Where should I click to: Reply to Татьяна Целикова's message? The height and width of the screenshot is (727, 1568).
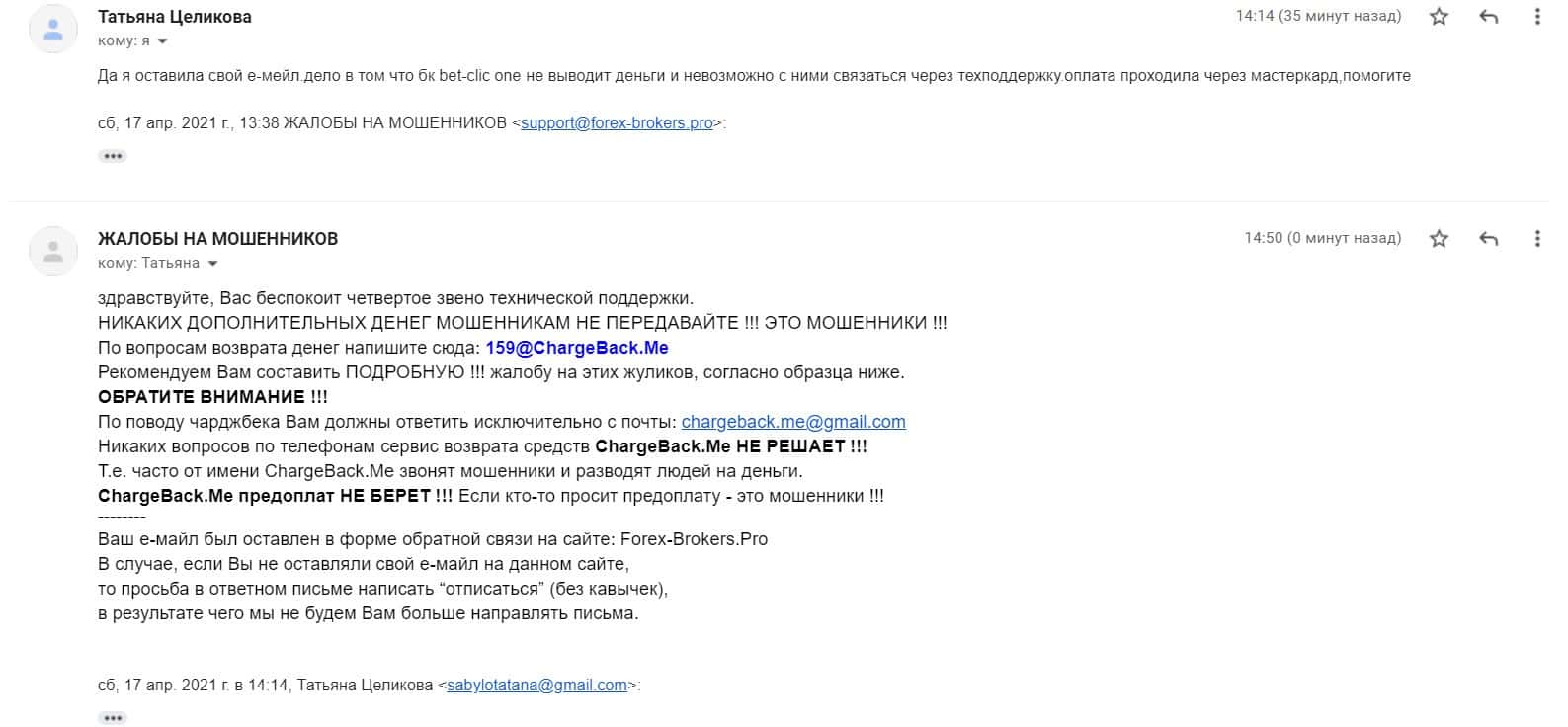1488,17
